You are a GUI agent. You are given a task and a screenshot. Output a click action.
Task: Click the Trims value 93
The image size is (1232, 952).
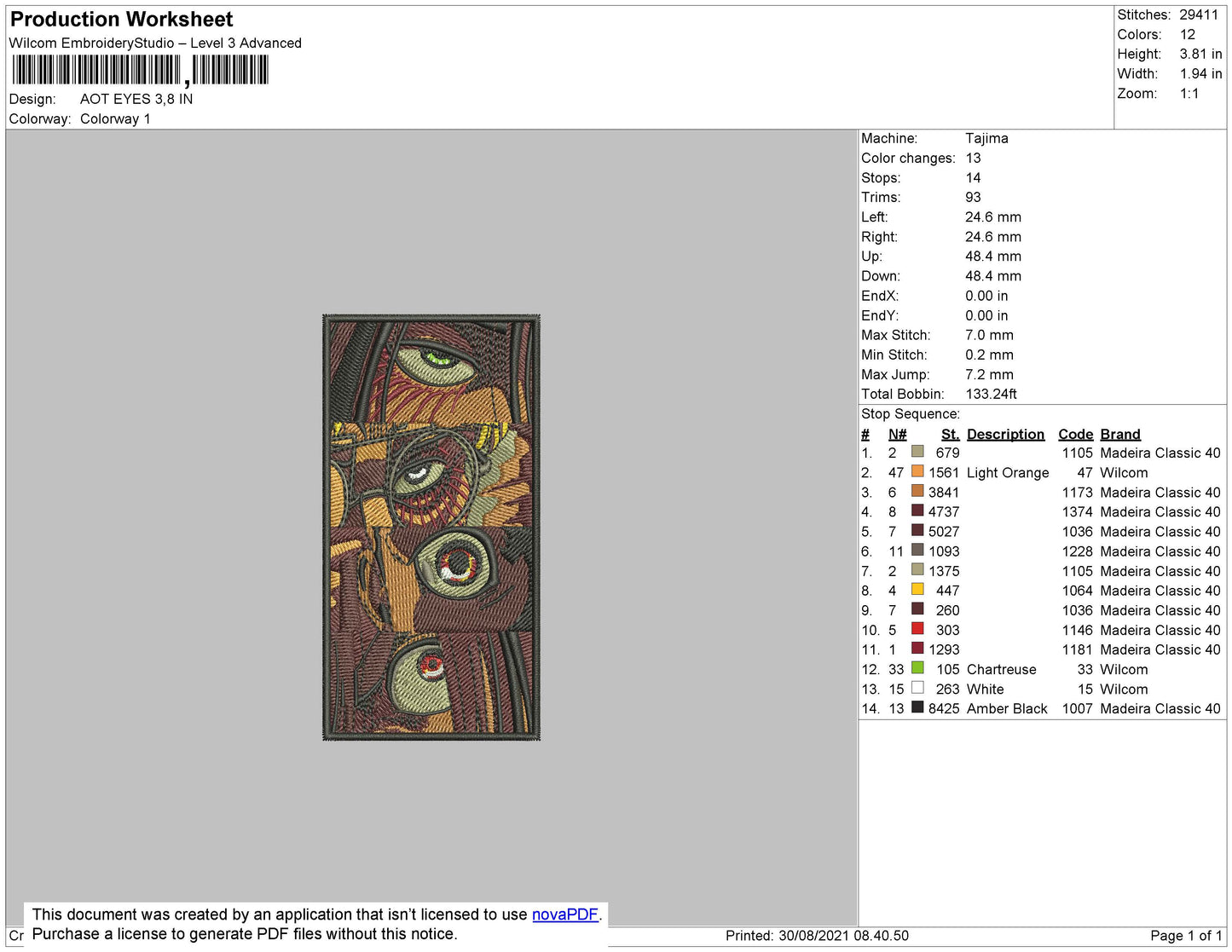(973, 197)
